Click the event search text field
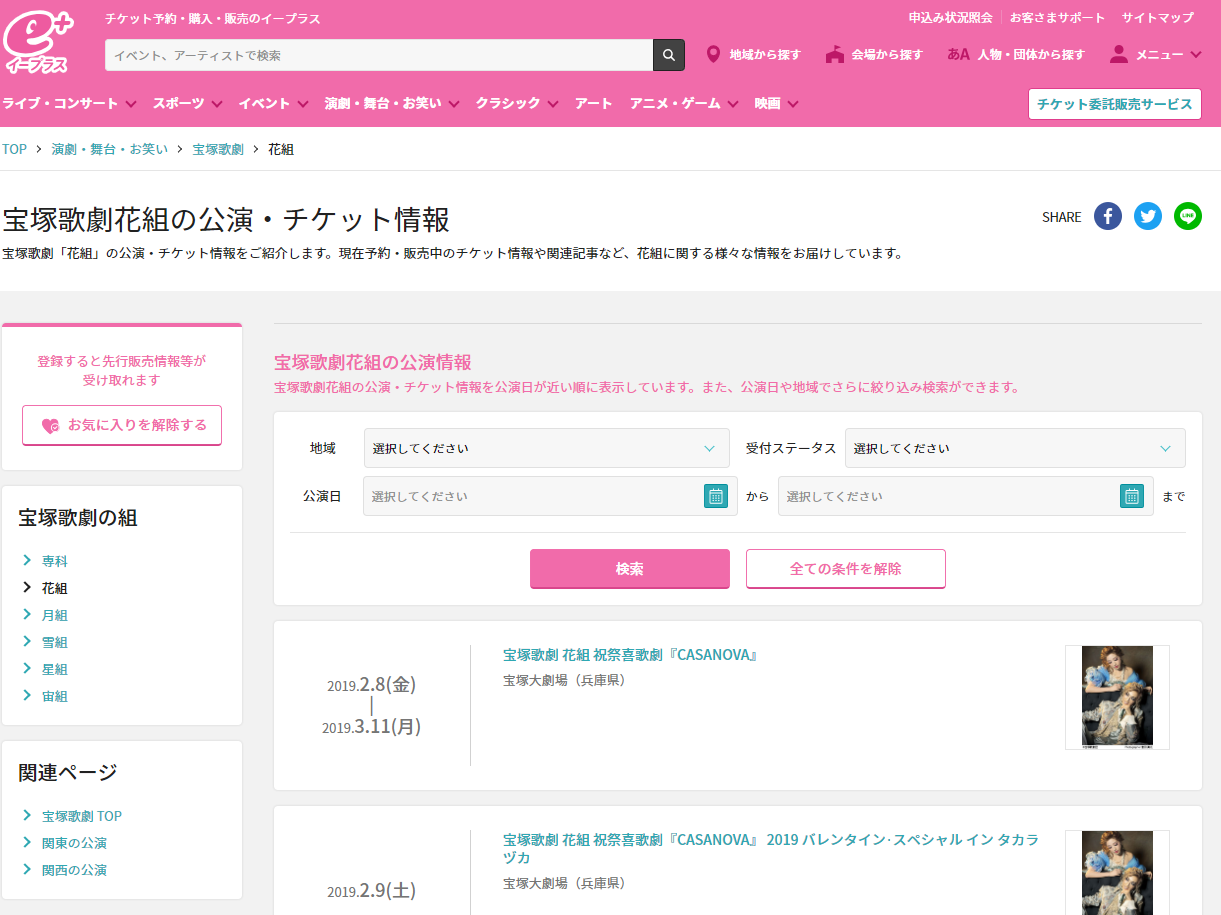Screen dimensions: 1221x915 [379, 55]
